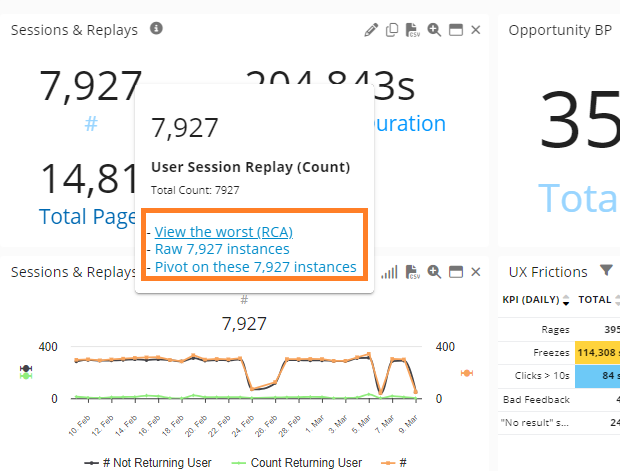The image size is (620, 471).
Task: Click the Freezes value cell 114,308
Action: click(x=598, y=352)
